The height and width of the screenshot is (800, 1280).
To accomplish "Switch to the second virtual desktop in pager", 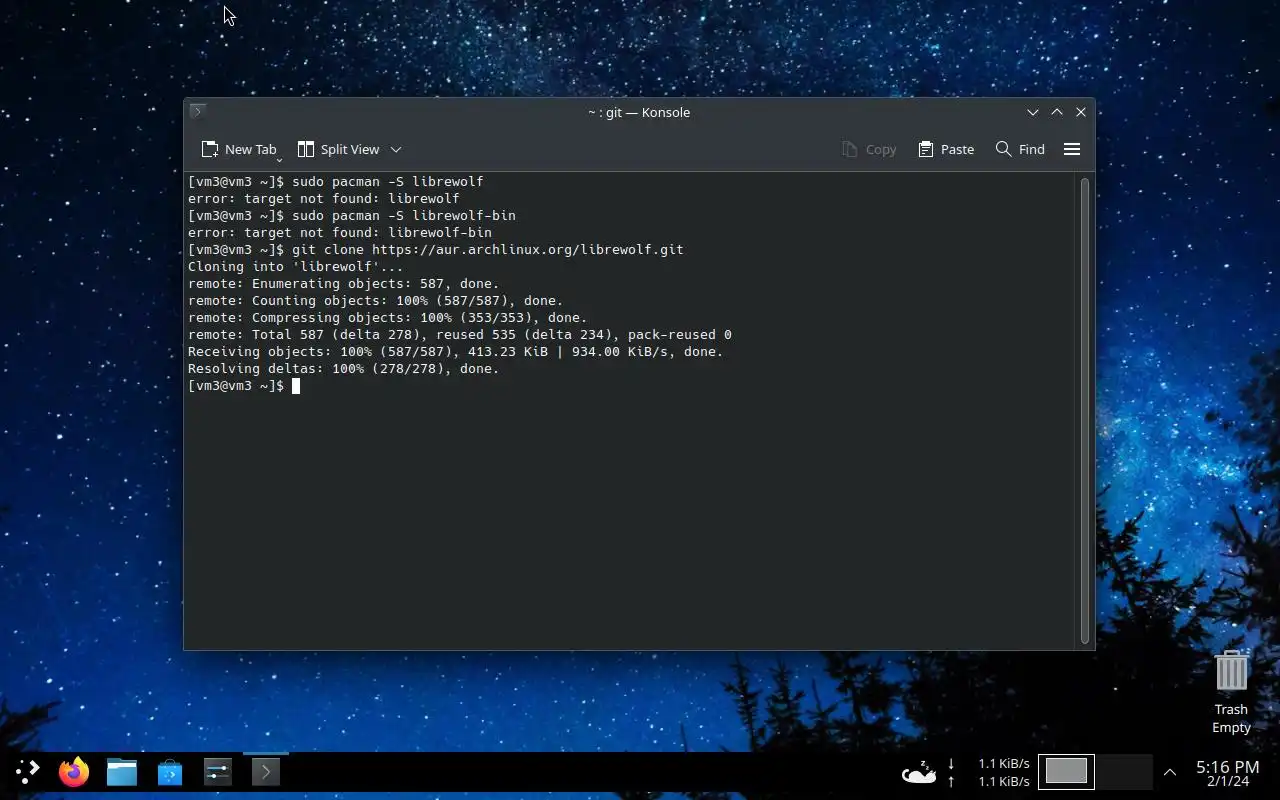I will pyautogui.click(x=1124, y=771).
